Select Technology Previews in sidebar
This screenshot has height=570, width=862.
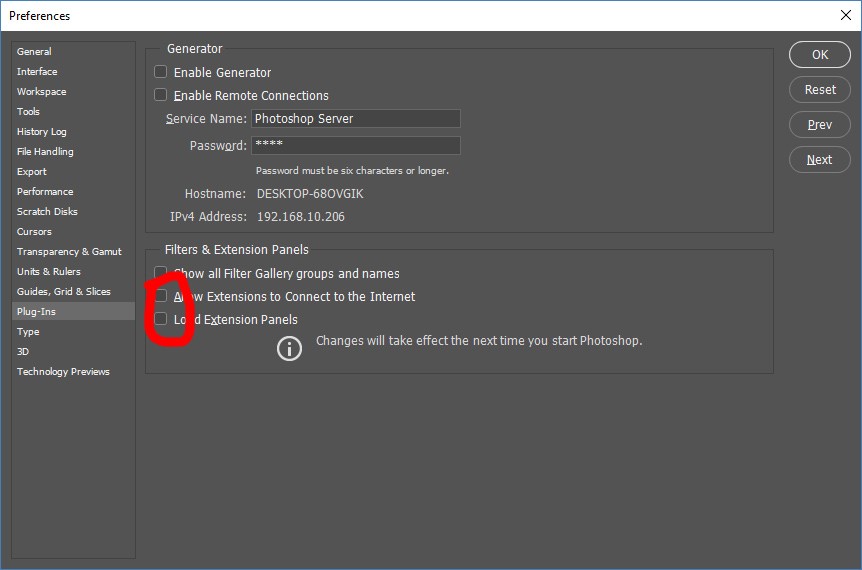[63, 371]
